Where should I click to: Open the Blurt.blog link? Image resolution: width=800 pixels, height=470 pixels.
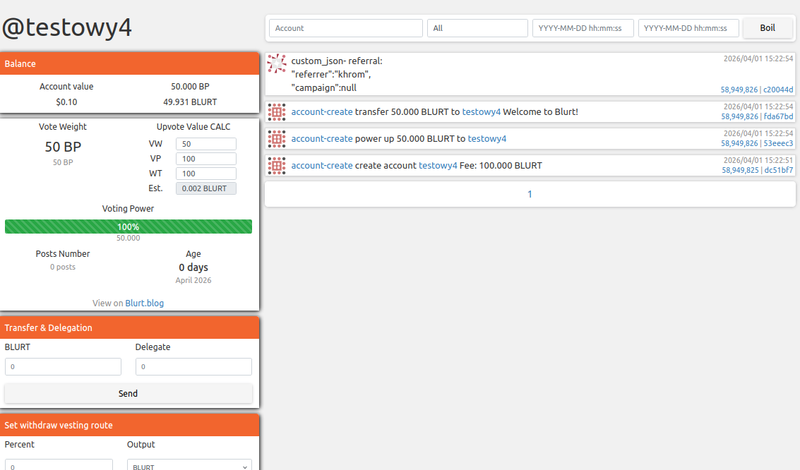147,302
